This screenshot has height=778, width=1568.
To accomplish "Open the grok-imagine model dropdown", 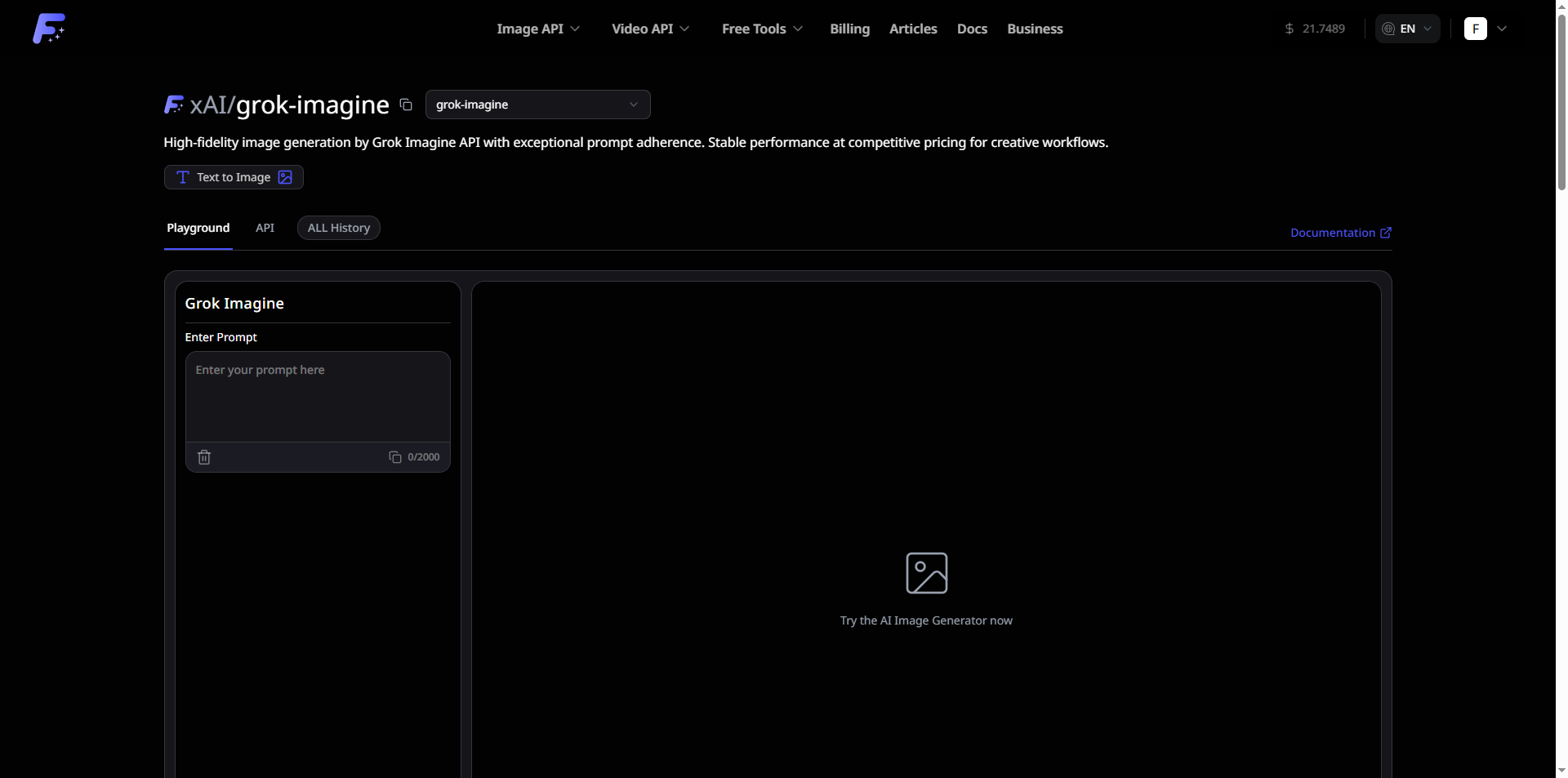I will [x=537, y=104].
